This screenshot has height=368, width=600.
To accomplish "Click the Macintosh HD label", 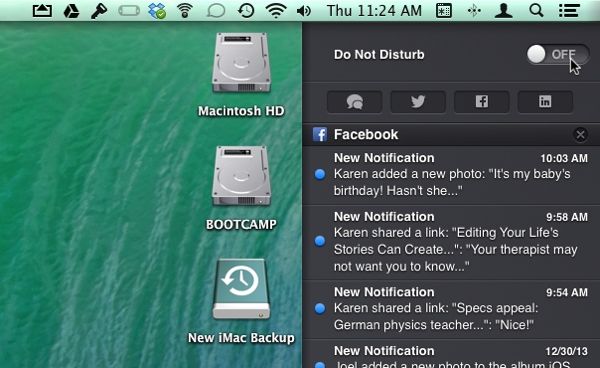I will click(x=241, y=111).
